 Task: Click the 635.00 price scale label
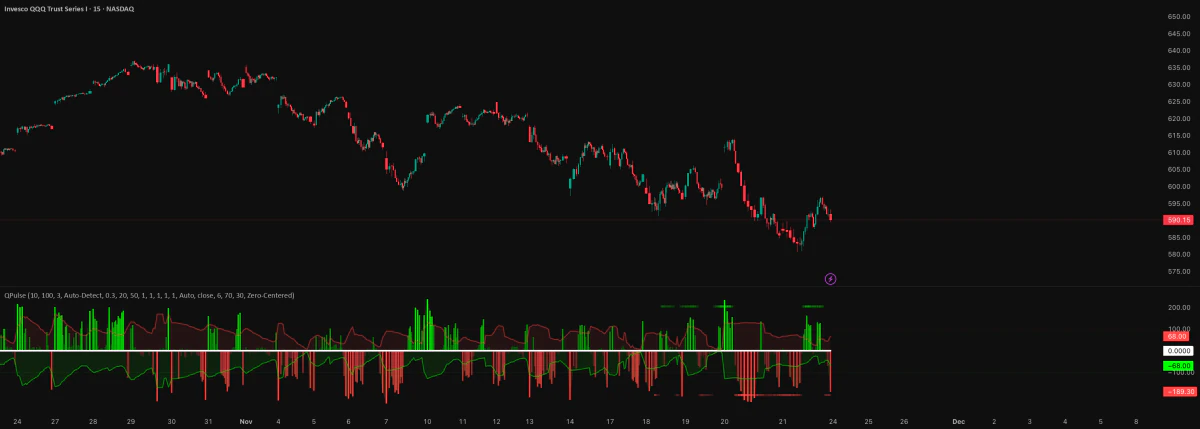point(1178,68)
